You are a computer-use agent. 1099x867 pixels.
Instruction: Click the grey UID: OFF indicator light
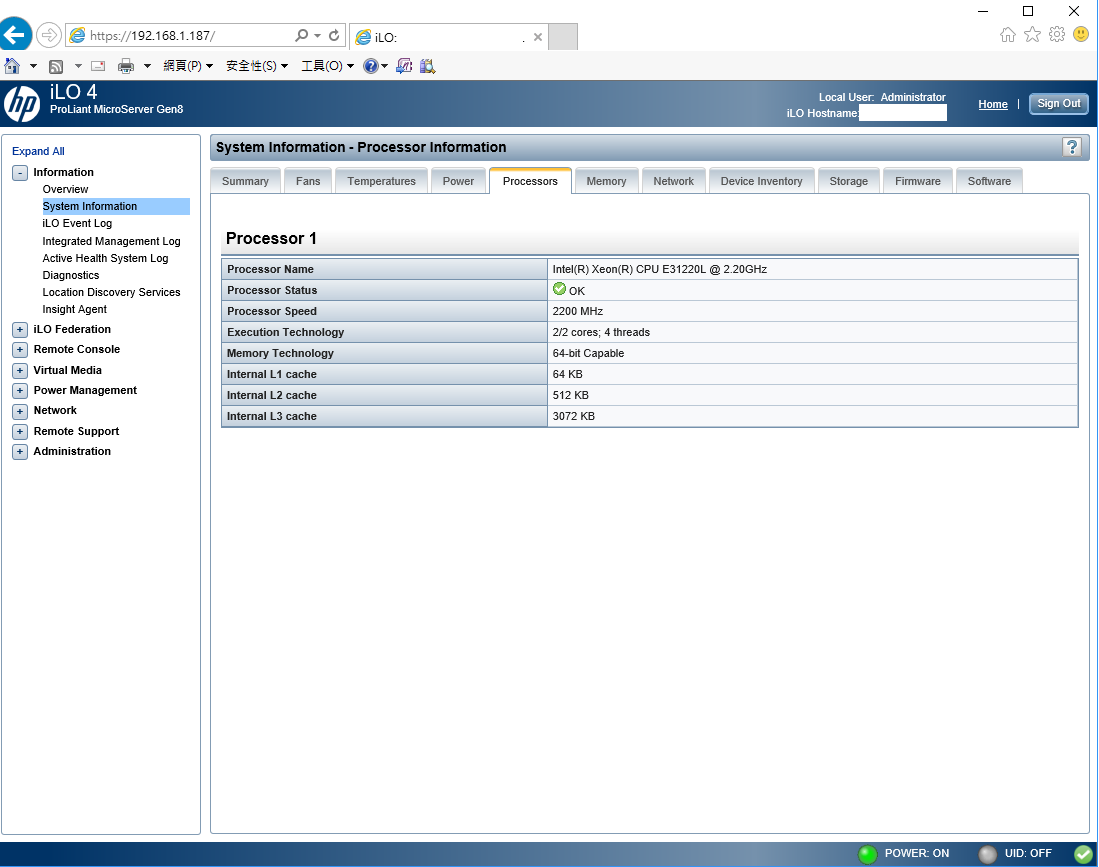988,854
